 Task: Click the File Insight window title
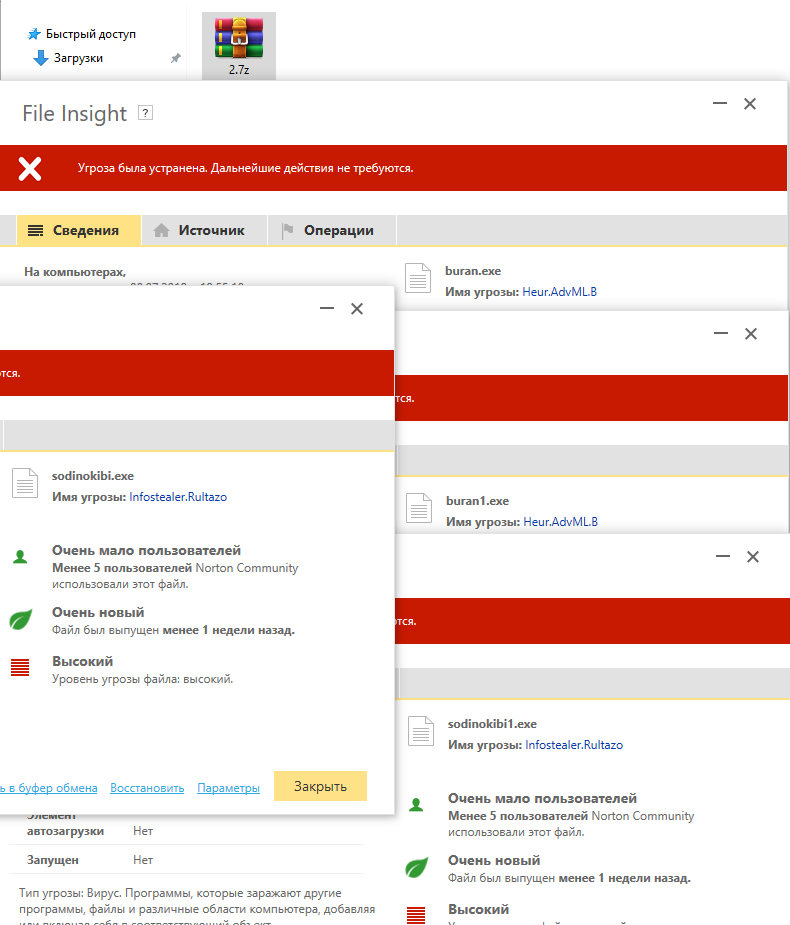(x=74, y=113)
